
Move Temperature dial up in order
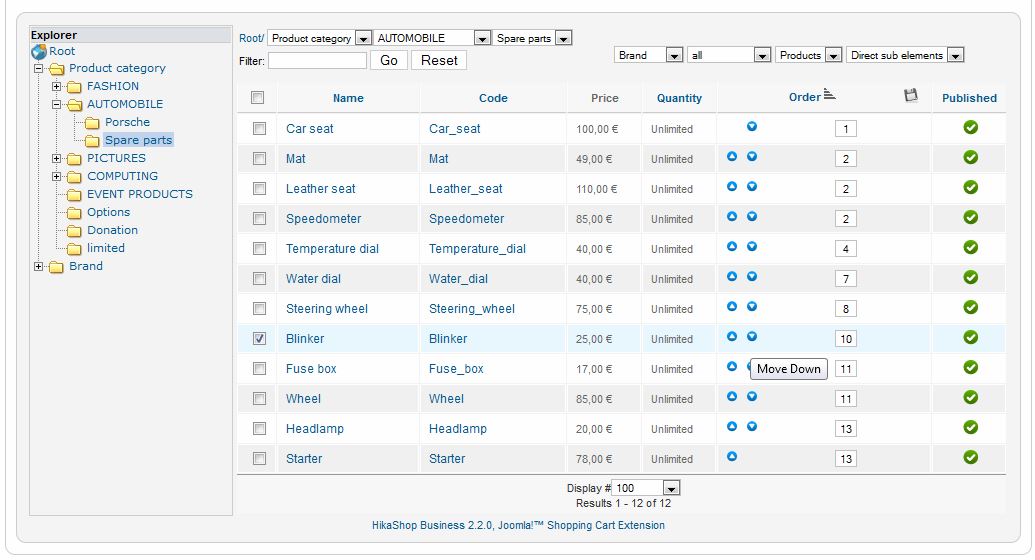(732, 246)
